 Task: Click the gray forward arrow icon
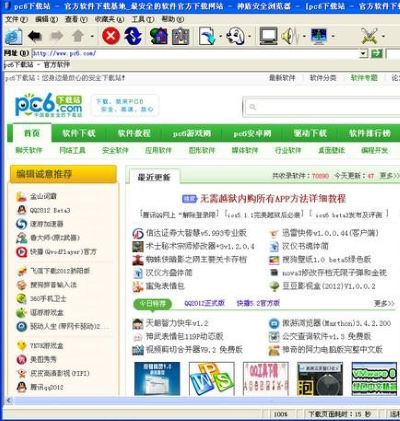pyautogui.click(x=57, y=36)
